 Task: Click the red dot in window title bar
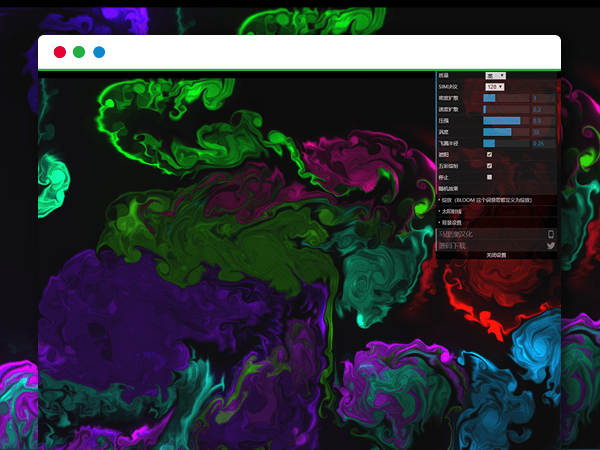coord(60,52)
